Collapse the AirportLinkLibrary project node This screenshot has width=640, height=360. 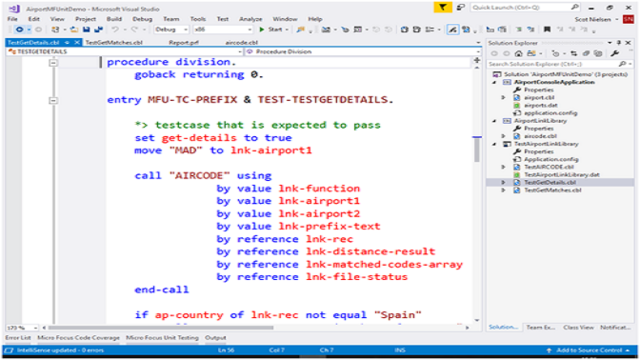pos(495,121)
